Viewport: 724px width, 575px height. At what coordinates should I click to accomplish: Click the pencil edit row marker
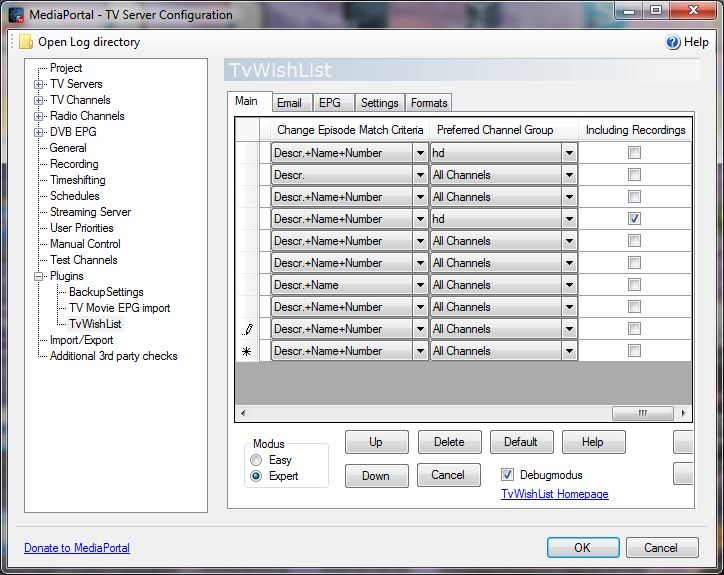click(x=247, y=329)
